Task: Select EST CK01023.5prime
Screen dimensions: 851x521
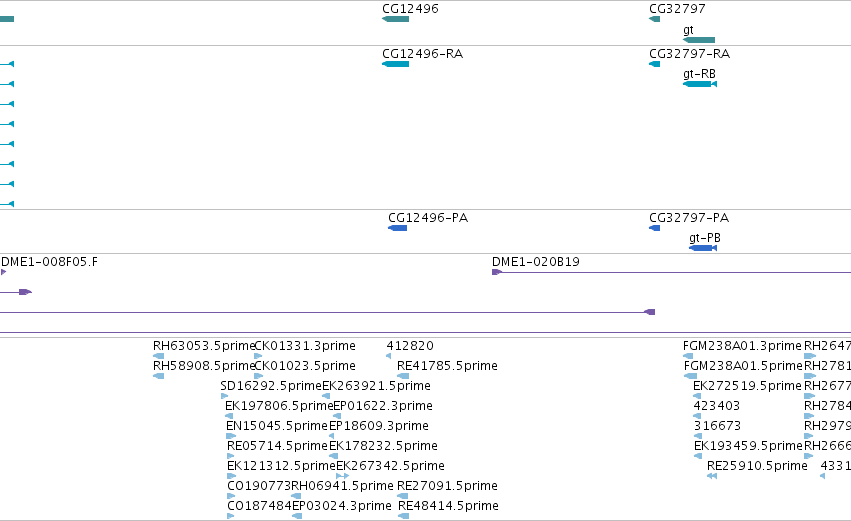Action: point(305,366)
